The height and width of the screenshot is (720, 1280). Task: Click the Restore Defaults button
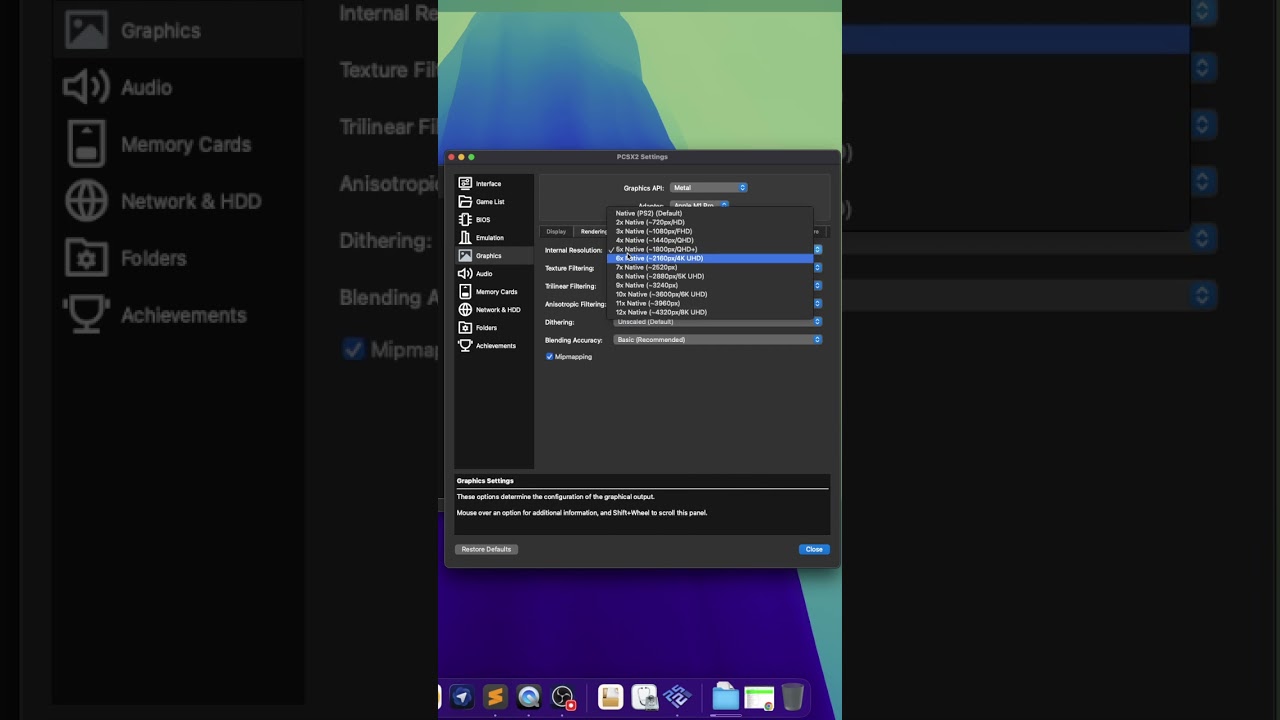tap(486, 549)
